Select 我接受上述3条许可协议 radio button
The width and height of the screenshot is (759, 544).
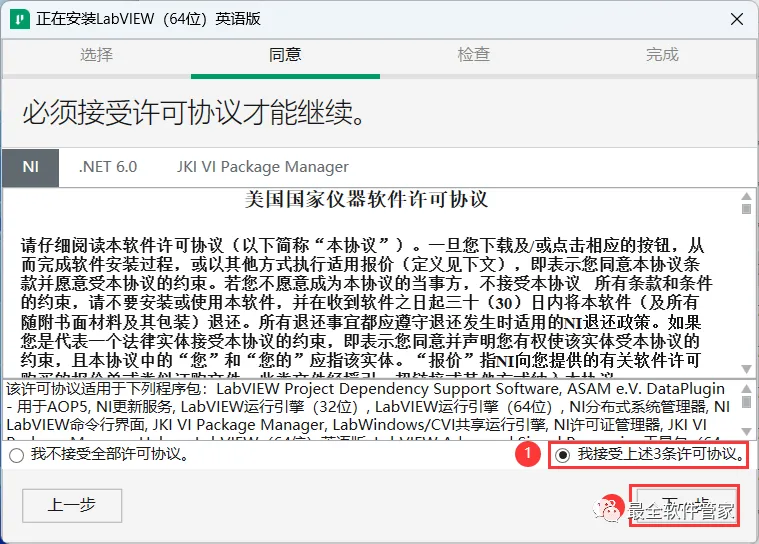coord(562,455)
